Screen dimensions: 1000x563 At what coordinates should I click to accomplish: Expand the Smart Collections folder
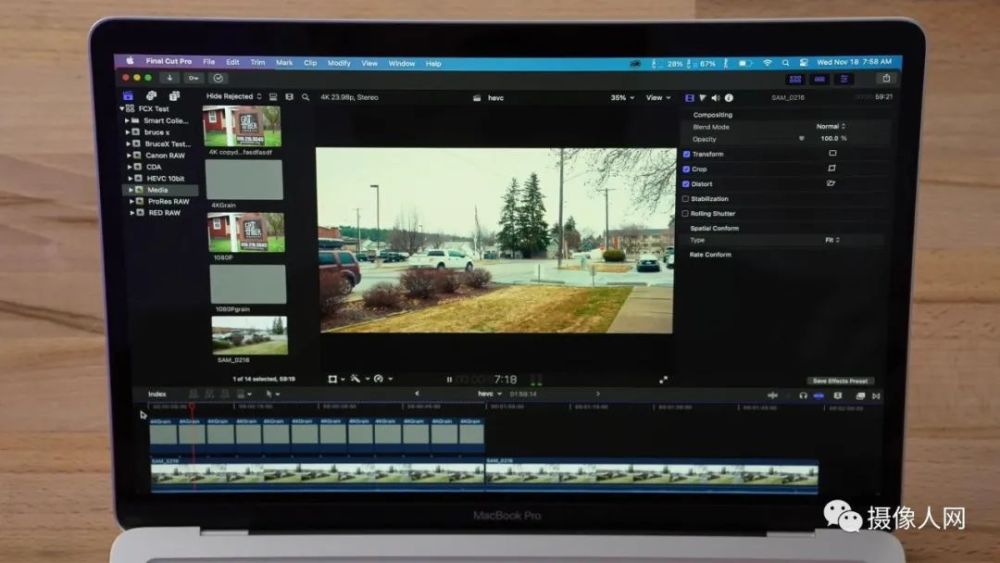point(127,121)
